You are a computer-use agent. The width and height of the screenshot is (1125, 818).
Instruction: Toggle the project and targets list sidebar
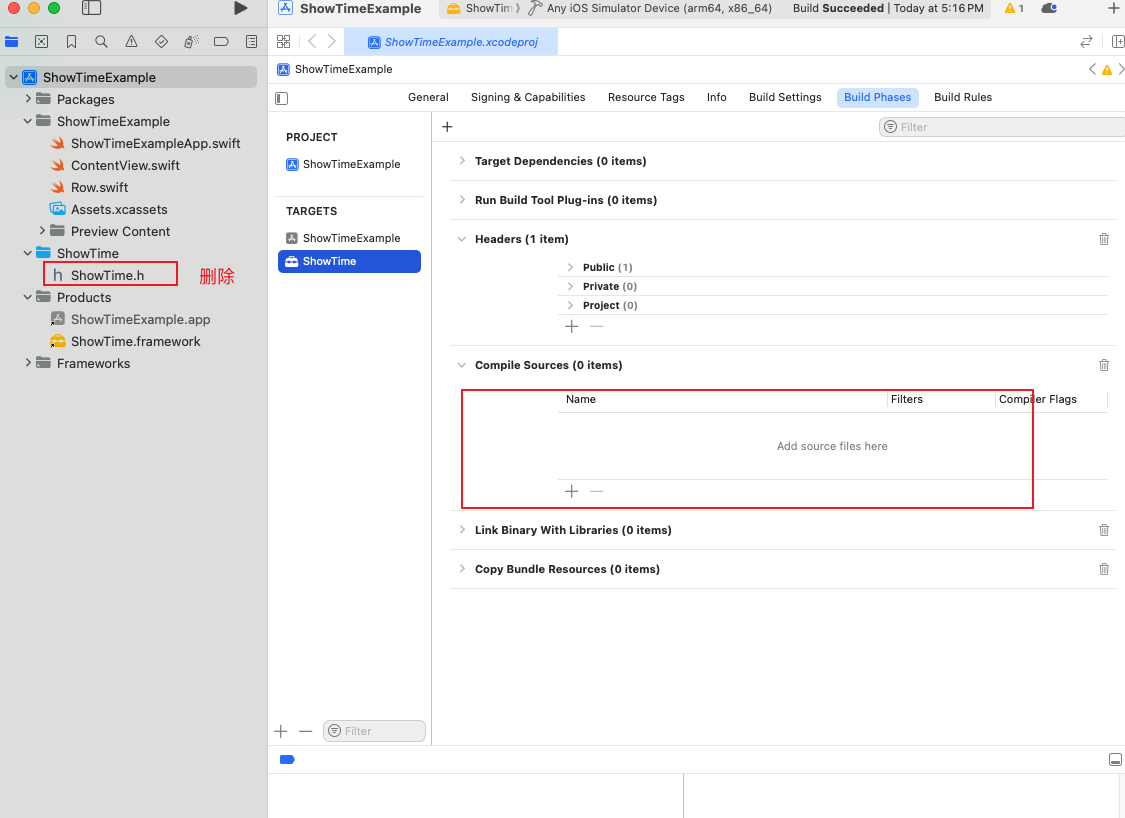tap(282, 98)
